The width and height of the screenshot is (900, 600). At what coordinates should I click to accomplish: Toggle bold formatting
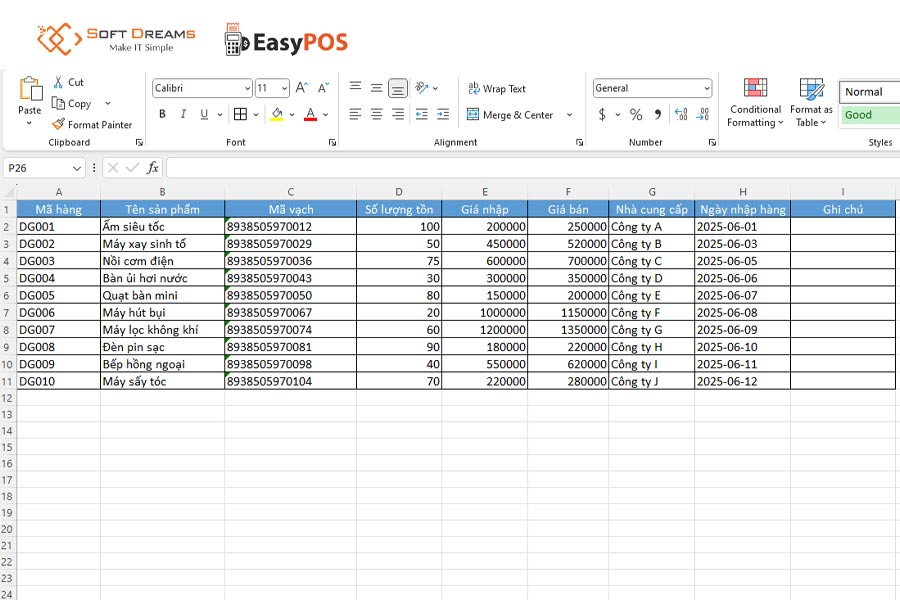(162, 114)
